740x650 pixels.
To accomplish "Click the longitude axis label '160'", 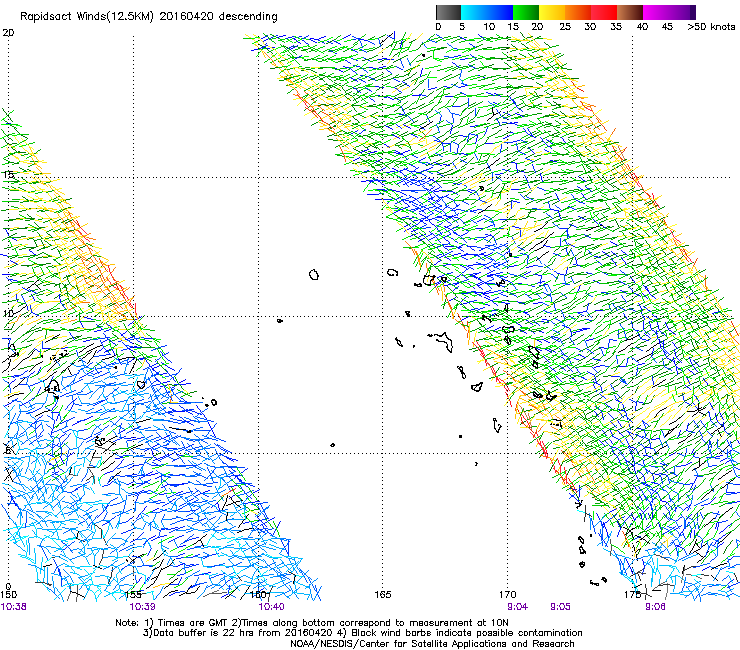I will [259, 595].
